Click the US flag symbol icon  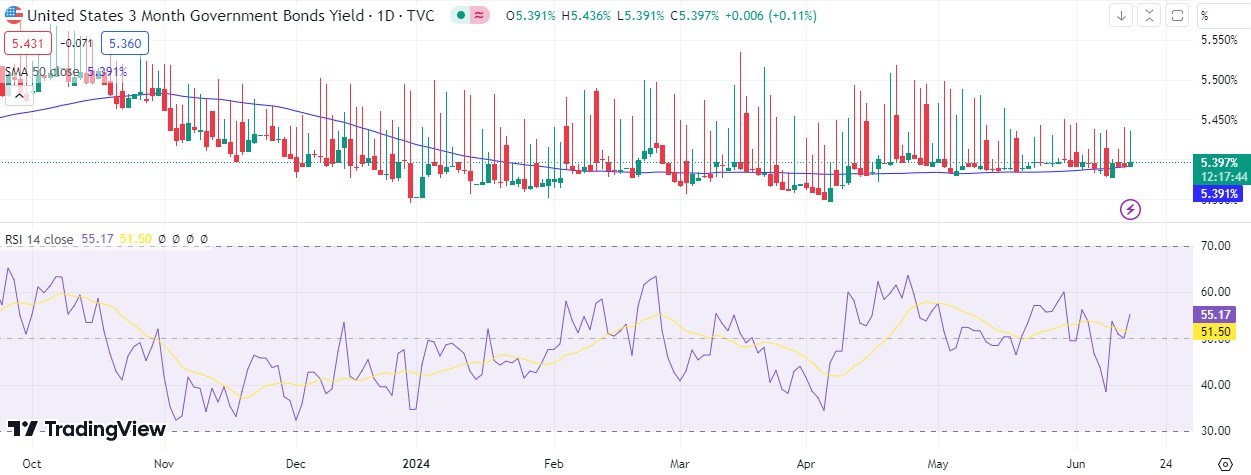(14, 16)
